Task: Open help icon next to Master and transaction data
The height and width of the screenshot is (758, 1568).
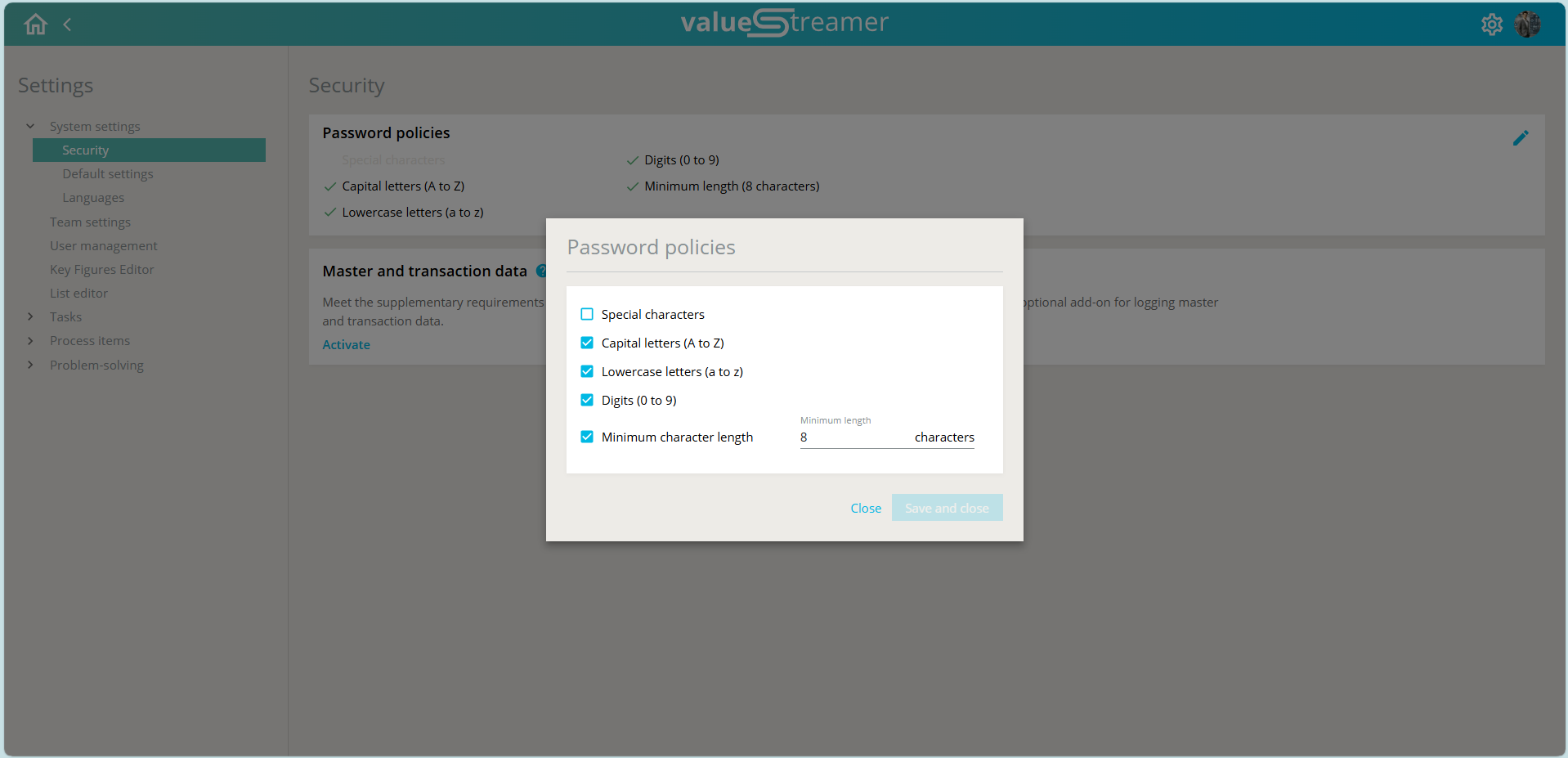Action: click(541, 271)
